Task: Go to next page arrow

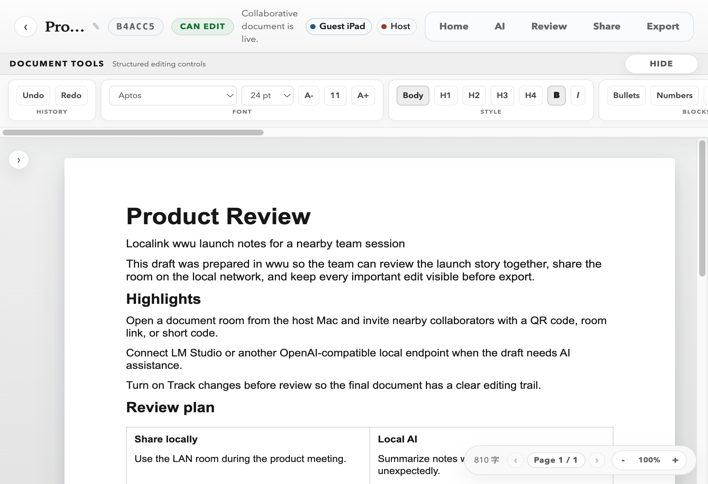Action: (596, 460)
